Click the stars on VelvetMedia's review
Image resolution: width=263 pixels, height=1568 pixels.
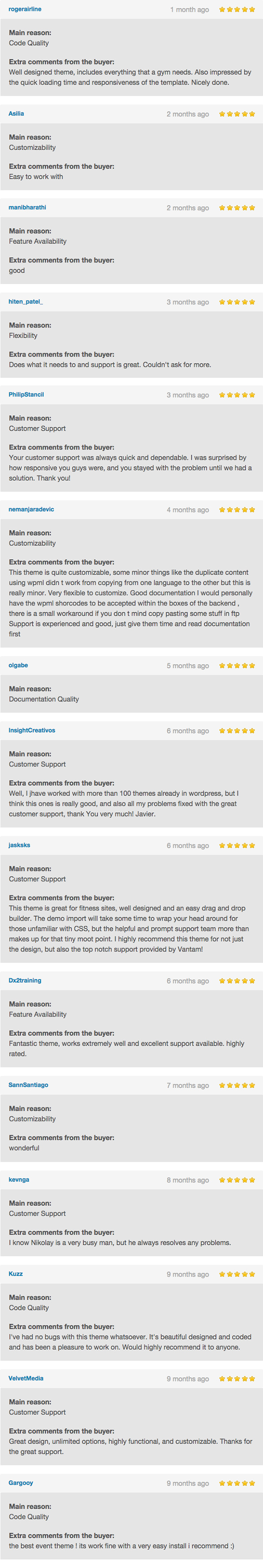pos(237,1379)
